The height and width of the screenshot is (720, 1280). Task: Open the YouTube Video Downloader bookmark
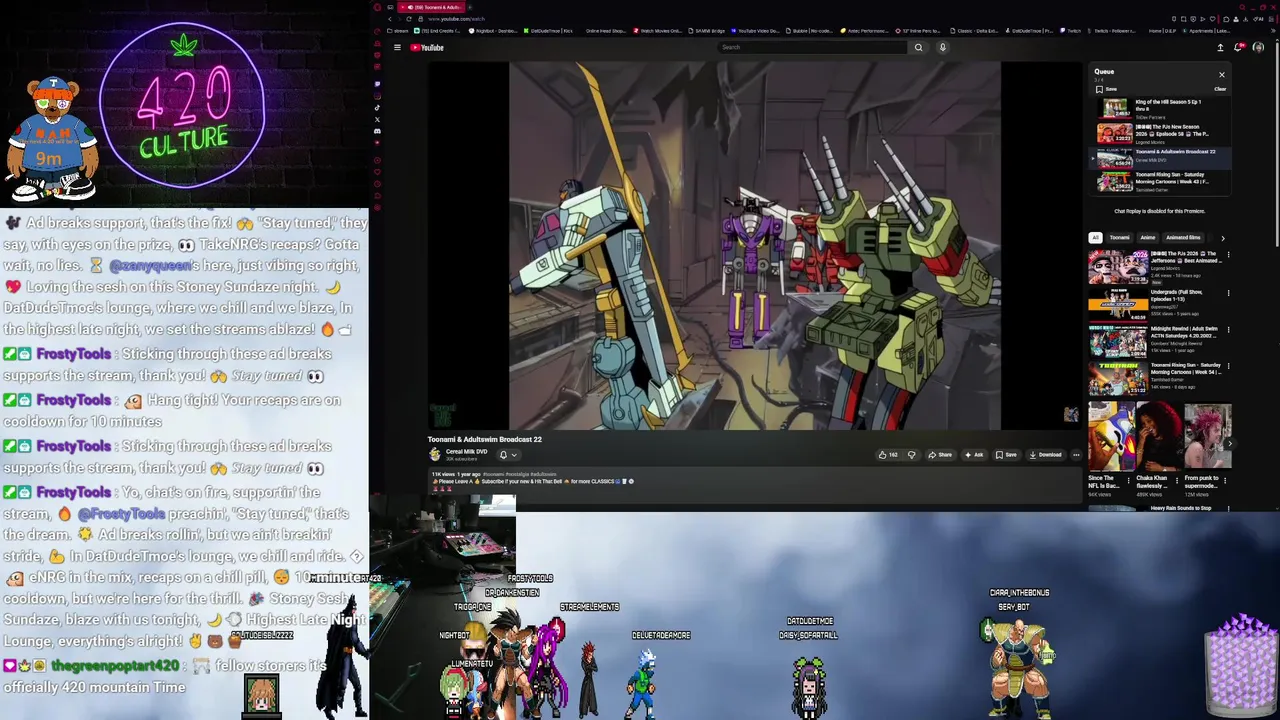[756, 31]
